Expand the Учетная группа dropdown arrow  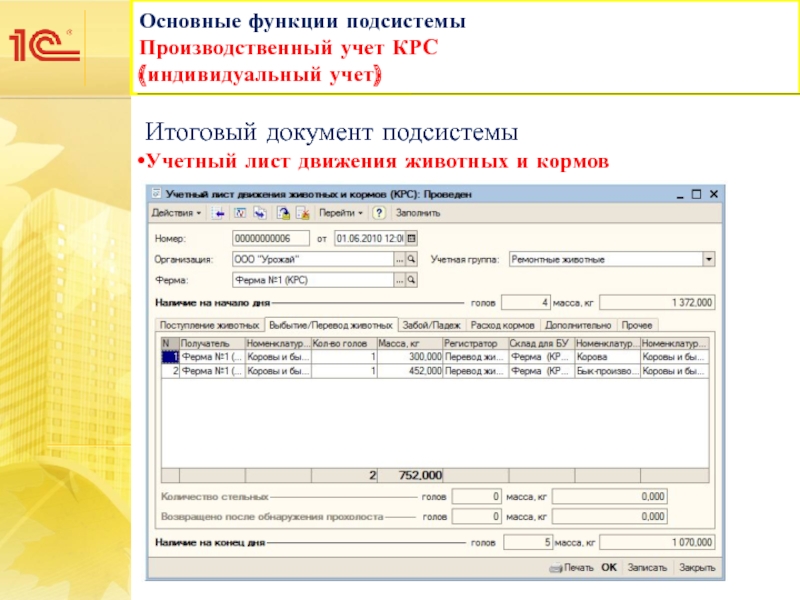[709, 259]
